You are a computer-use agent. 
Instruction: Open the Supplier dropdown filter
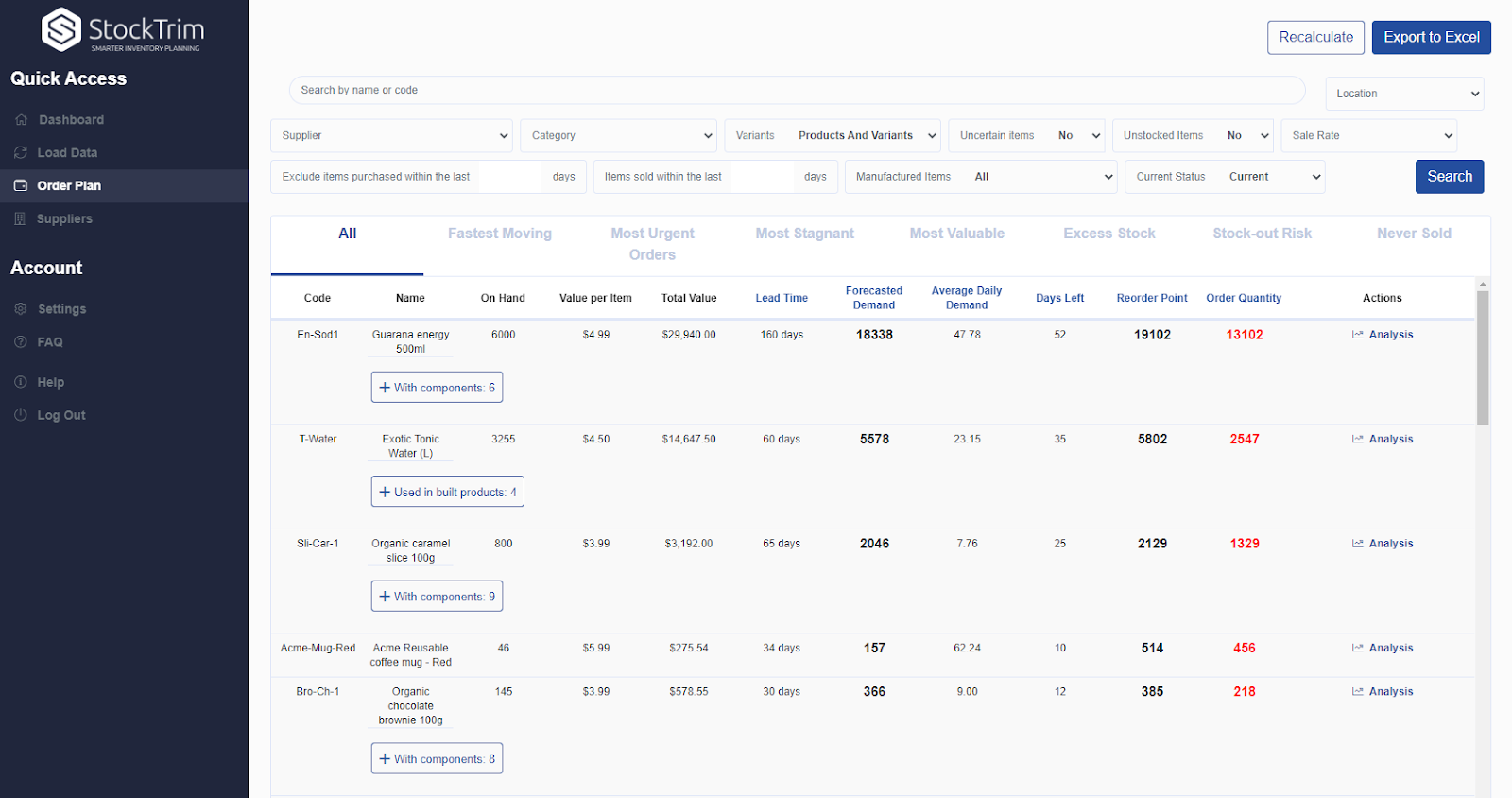pyautogui.click(x=391, y=136)
